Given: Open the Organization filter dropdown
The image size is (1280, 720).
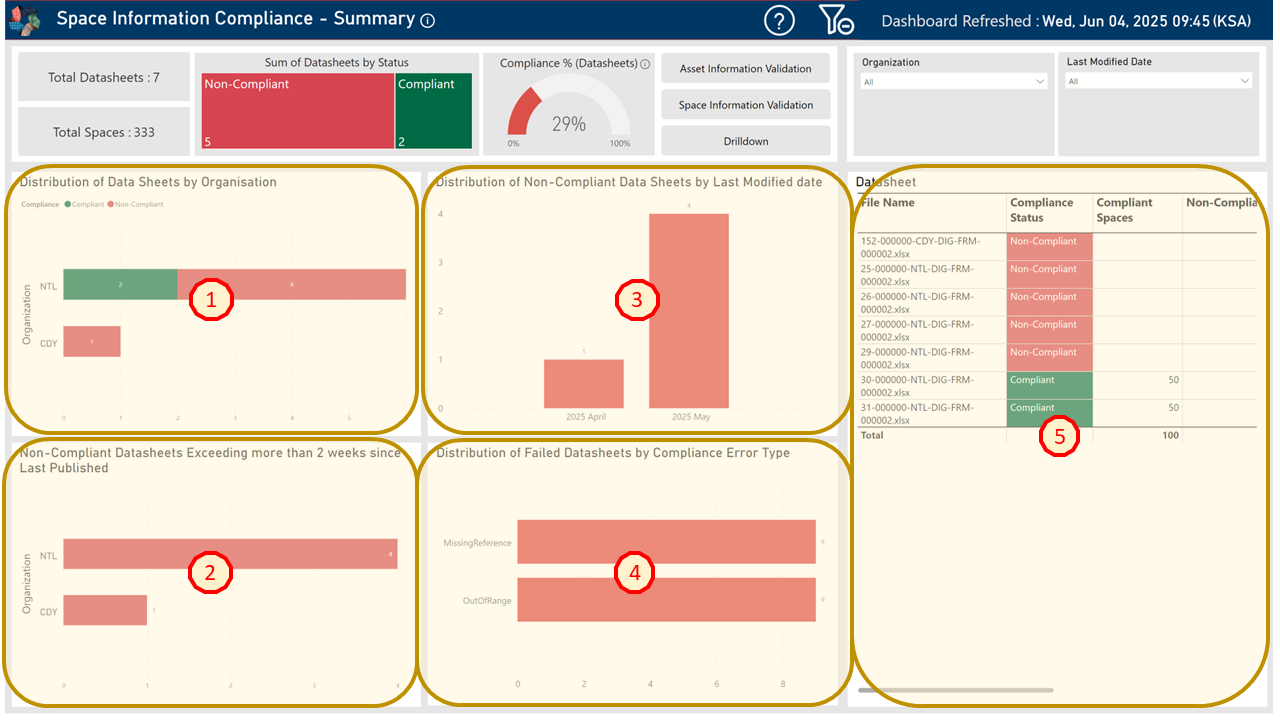Looking at the screenshot, I should (954, 82).
